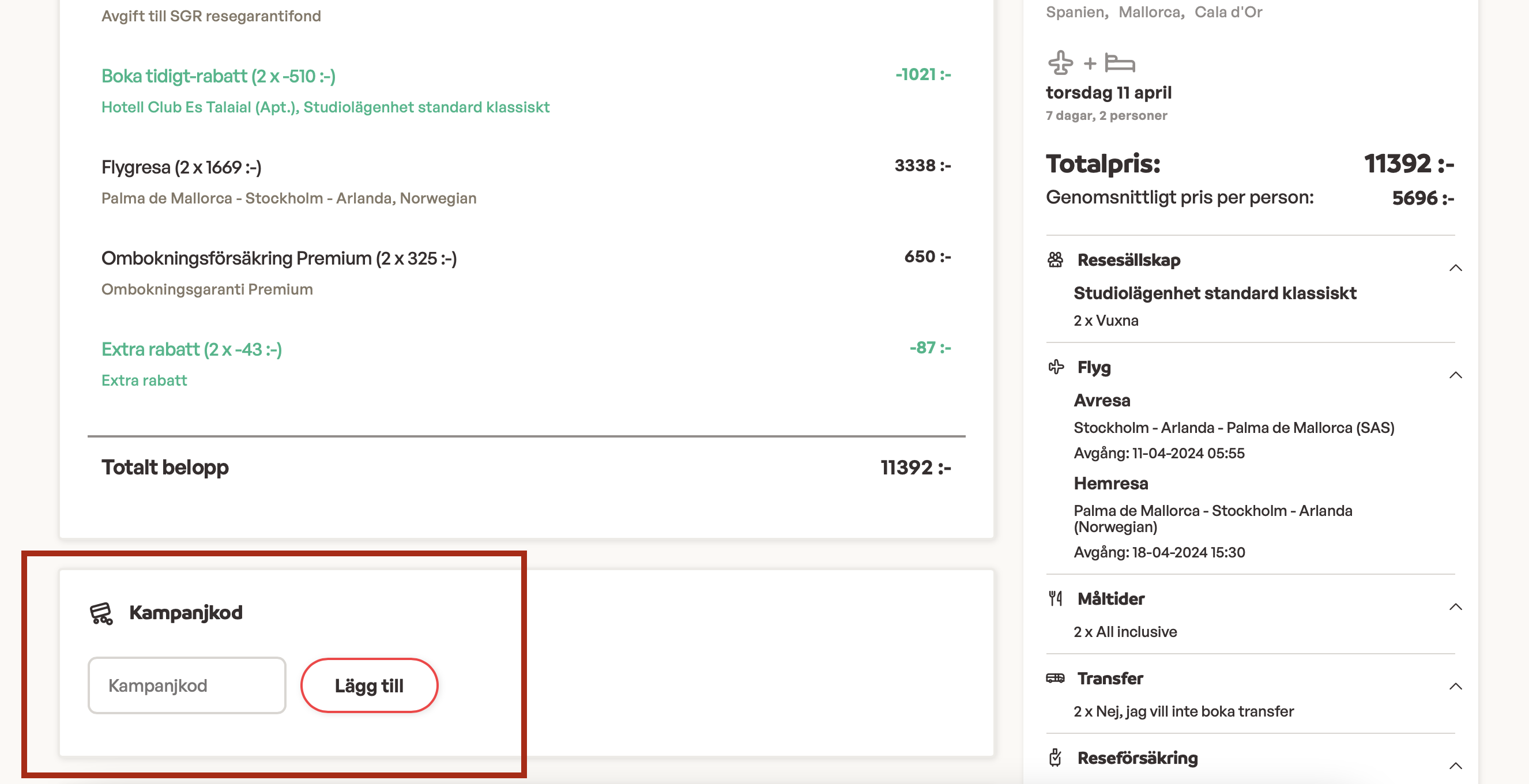Click the Lägg till button
This screenshot has width=1529, height=784.
369,685
